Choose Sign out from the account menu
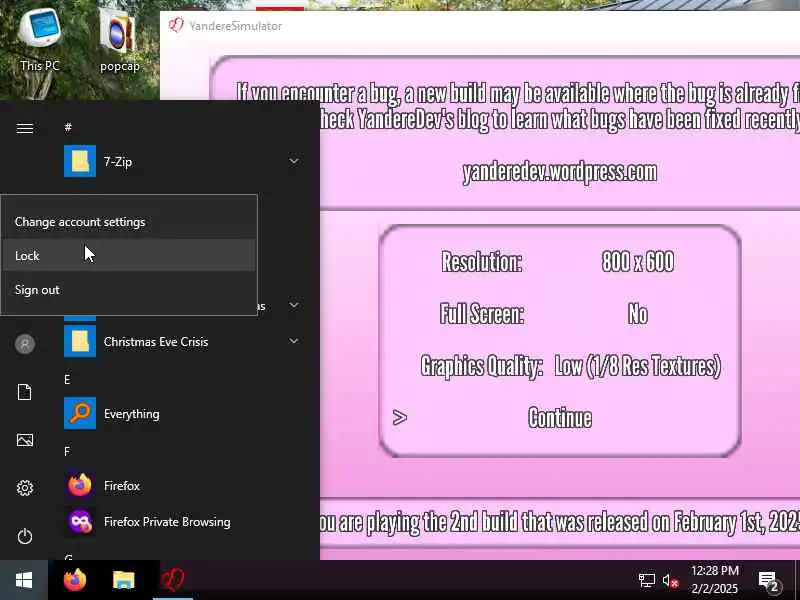 coord(129,290)
